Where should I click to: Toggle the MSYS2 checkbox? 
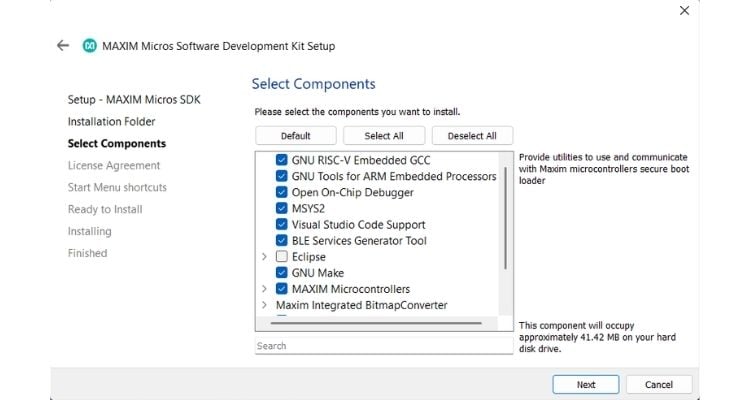[282, 208]
